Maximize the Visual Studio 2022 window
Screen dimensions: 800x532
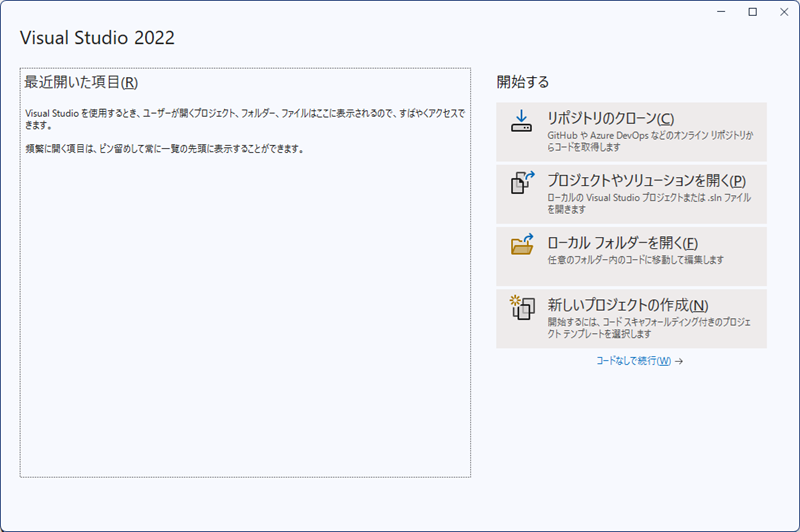[x=753, y=12]
